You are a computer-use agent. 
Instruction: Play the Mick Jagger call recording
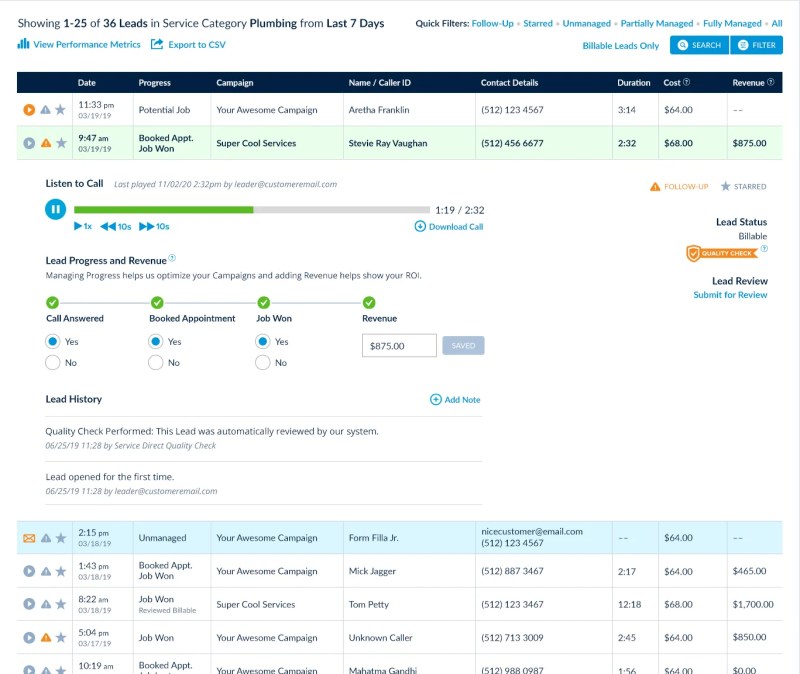29,571
